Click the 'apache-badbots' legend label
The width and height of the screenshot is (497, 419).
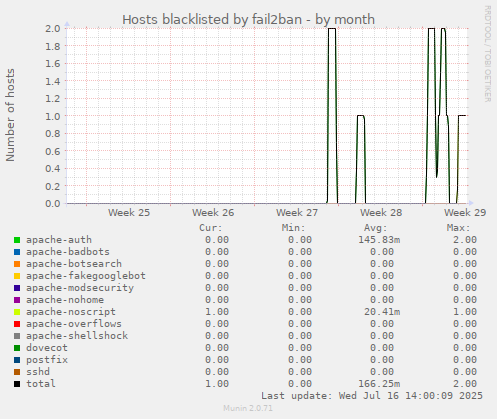pos(68,252)
